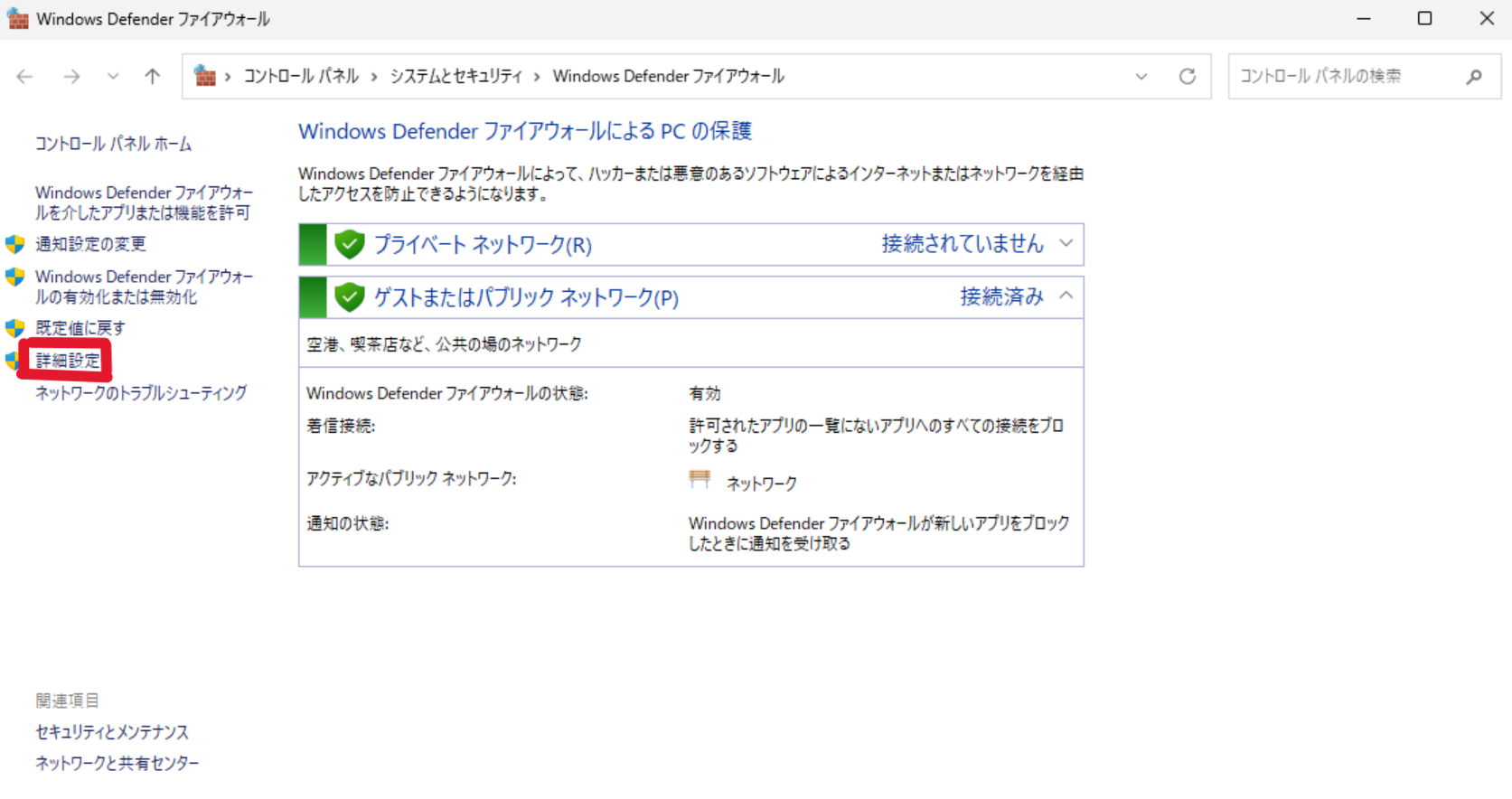Expand the プライベート ネットワーク section

tap(1066, 244)
